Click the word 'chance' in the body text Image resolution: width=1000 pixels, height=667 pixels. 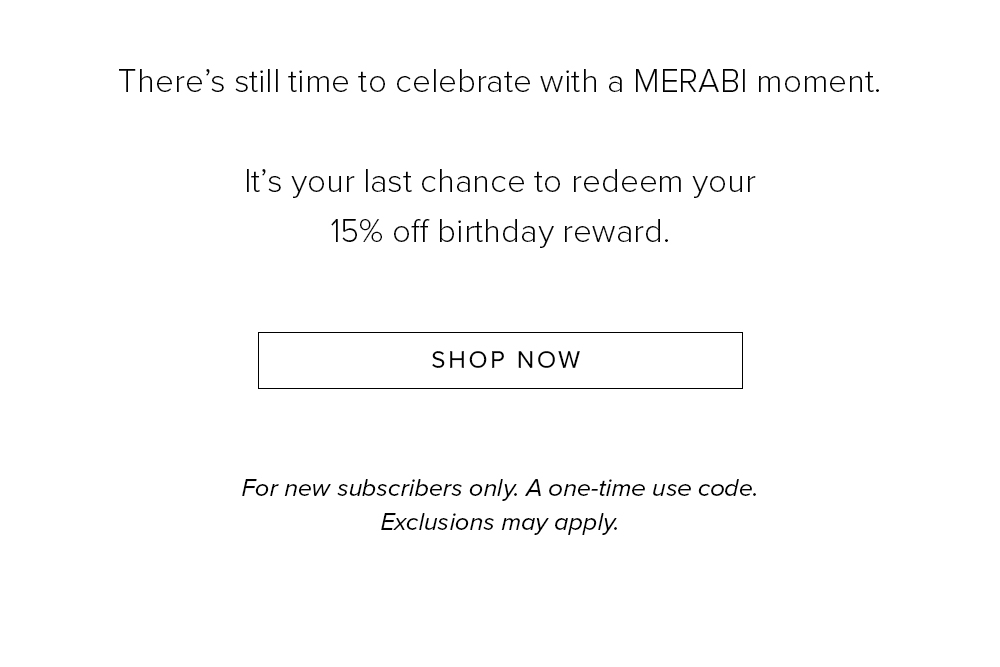473,182
